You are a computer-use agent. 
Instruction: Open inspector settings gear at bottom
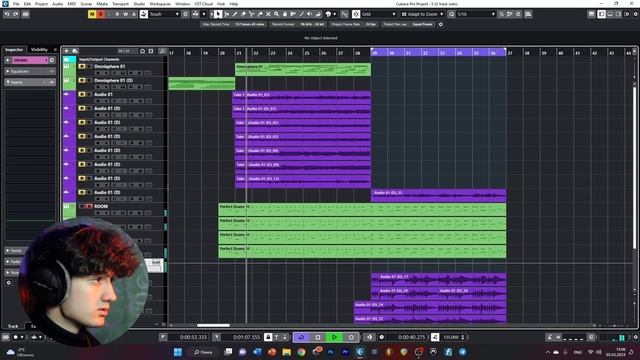coord(9,282)
